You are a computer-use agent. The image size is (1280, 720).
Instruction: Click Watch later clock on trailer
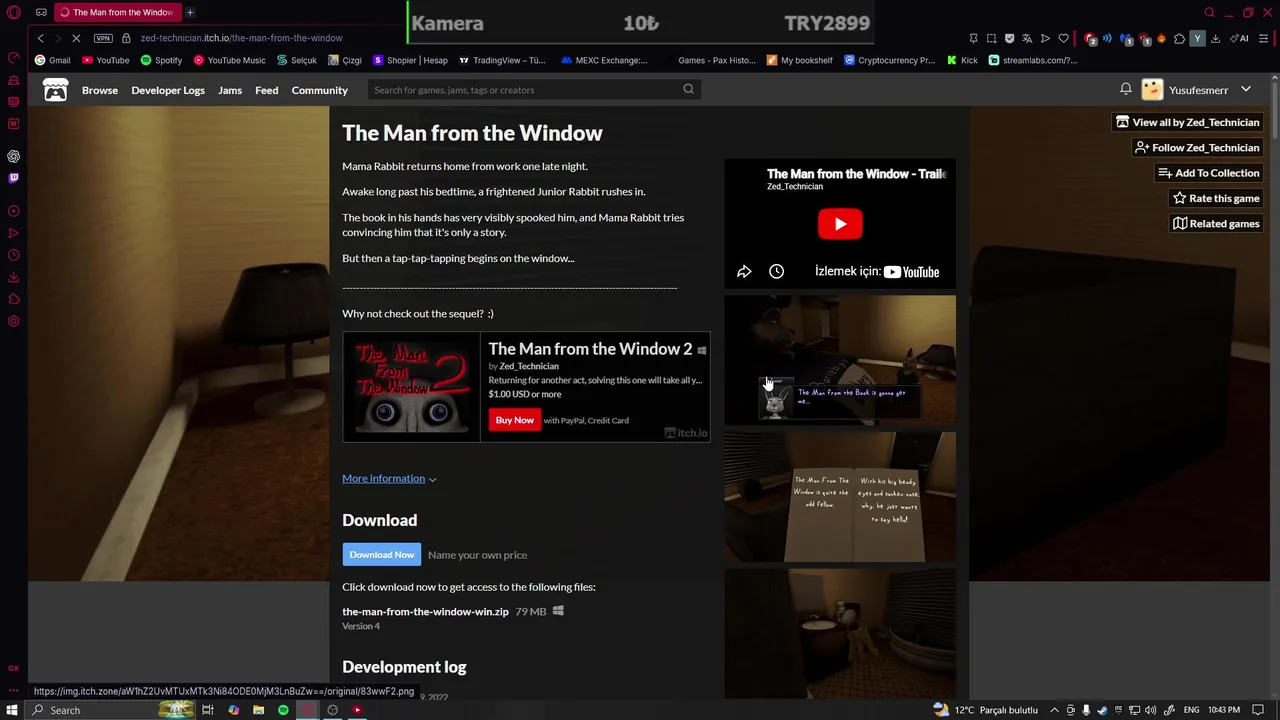[x=776, y=271]
